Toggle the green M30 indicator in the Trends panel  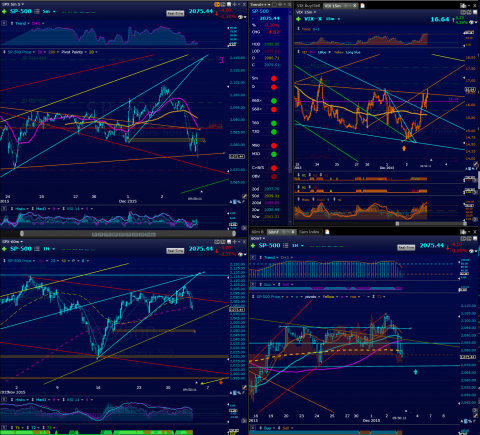(274, 154)
